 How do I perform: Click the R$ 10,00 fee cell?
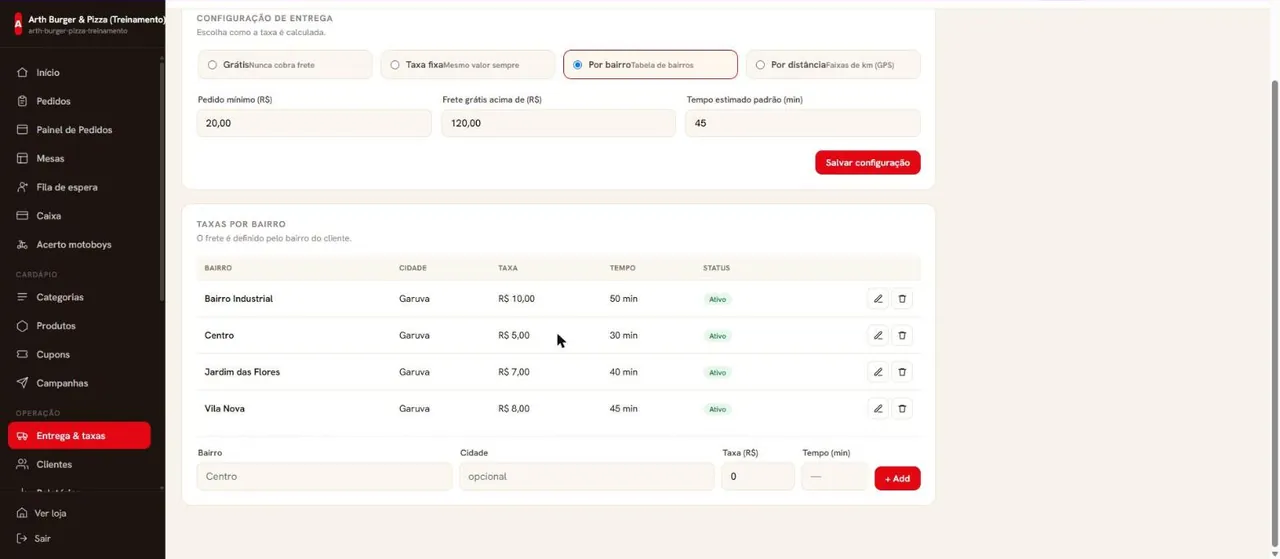[516, 299]
